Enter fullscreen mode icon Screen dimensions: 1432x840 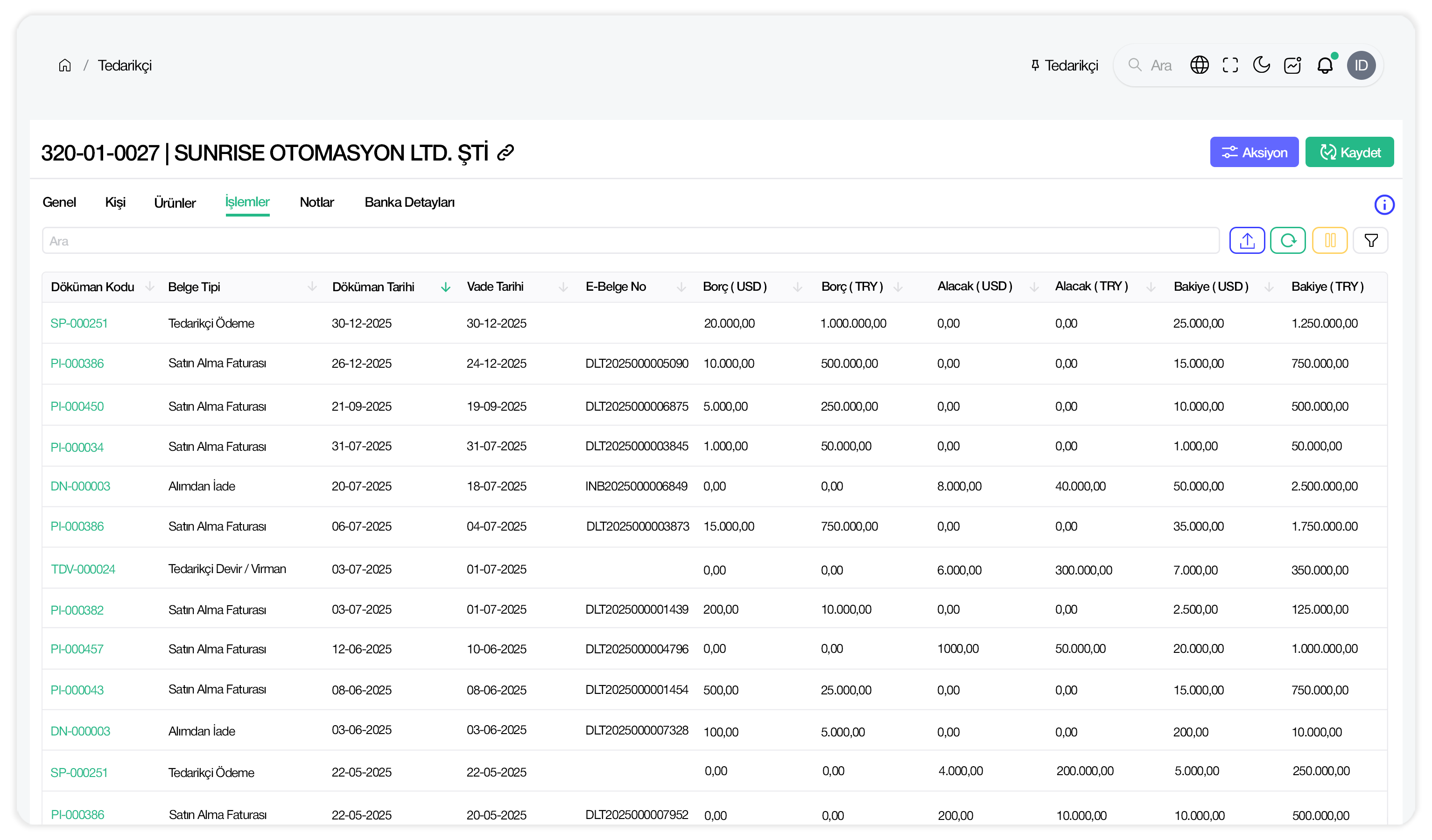coord(1230,65)
